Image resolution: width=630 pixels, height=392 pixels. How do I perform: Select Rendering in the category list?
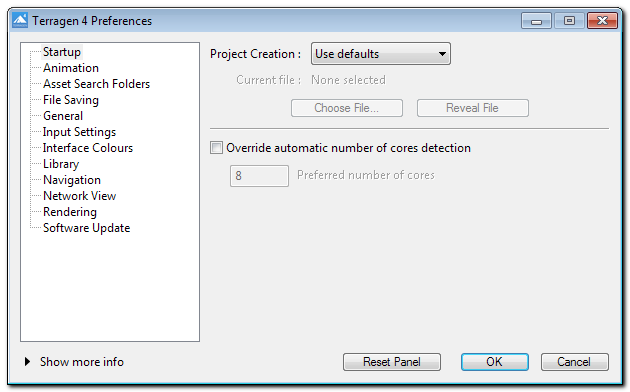(x=70, y=212)
